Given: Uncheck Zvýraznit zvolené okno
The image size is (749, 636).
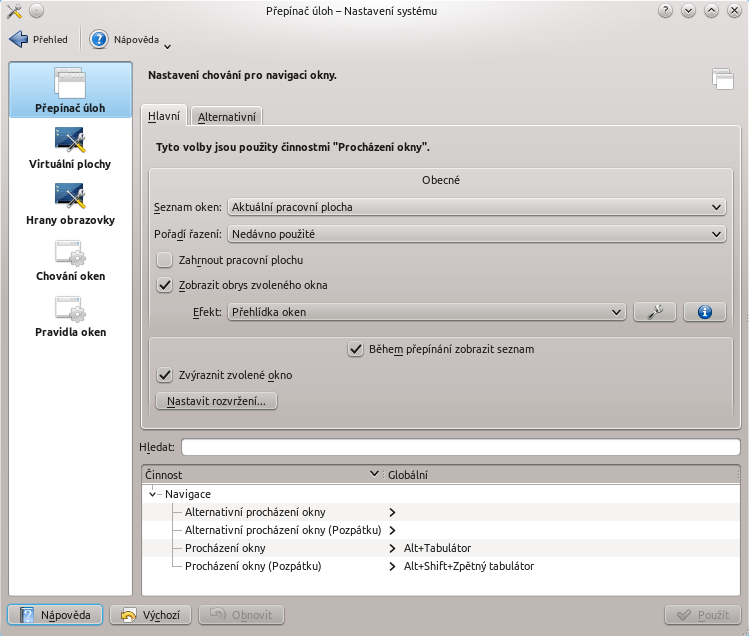Looking at the screenshot, I should click(164, 375).
